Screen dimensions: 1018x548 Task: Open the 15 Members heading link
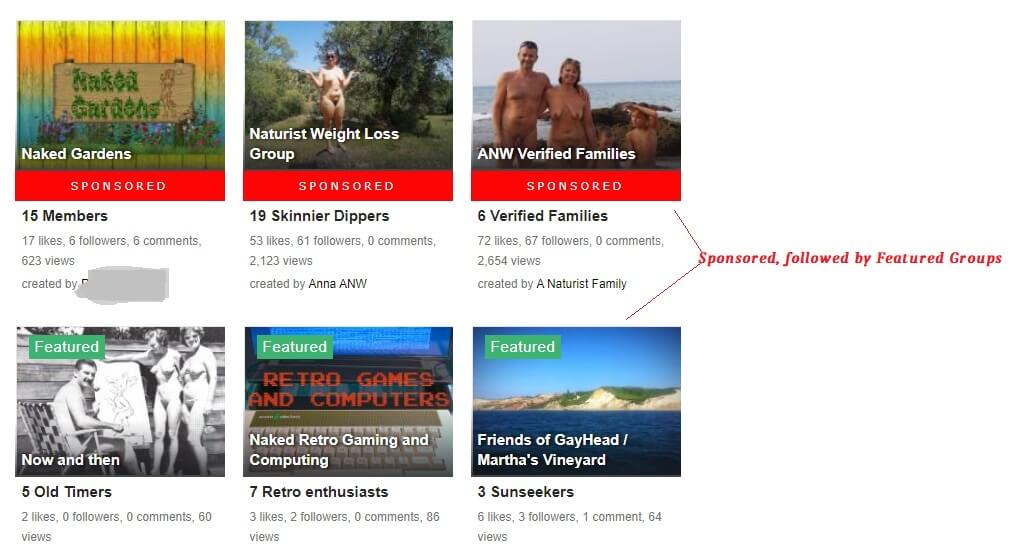[x=65, y=216]
